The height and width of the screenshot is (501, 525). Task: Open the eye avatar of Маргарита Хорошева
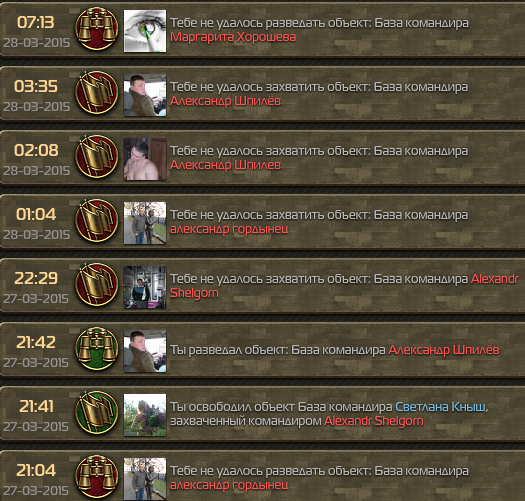coord(145,31)
